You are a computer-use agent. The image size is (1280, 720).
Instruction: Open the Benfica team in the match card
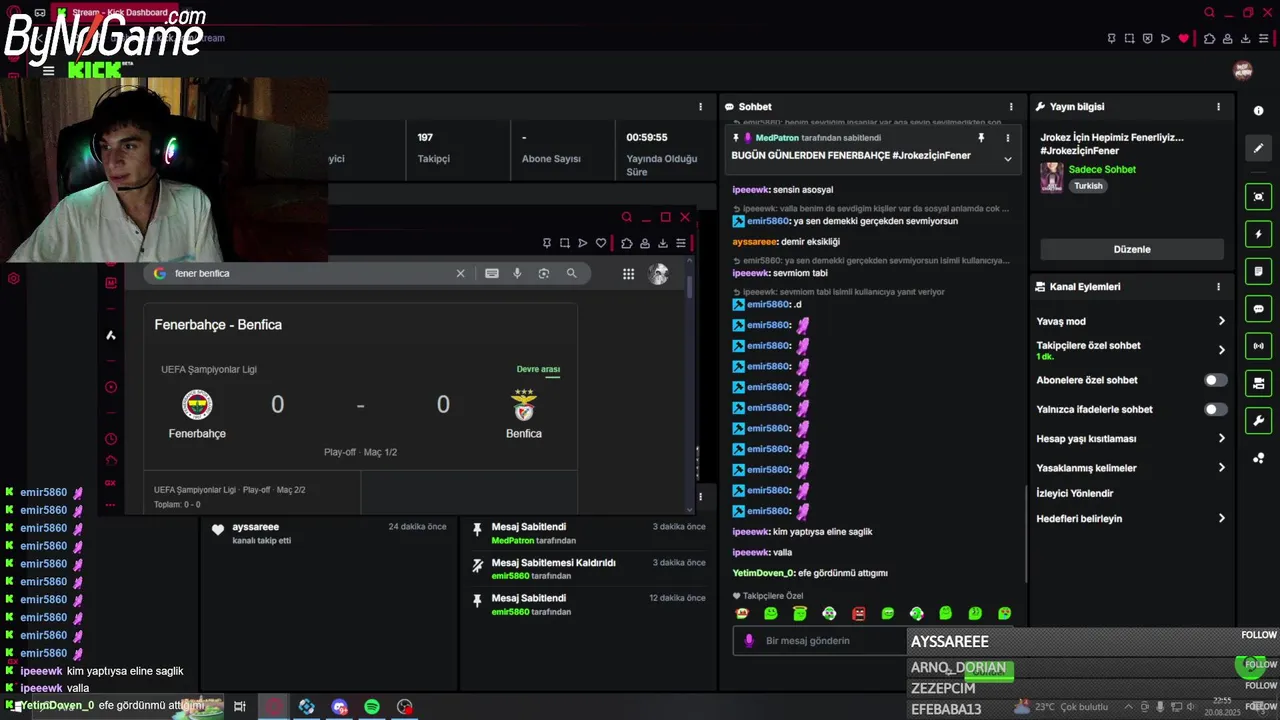tap(524, 415)
